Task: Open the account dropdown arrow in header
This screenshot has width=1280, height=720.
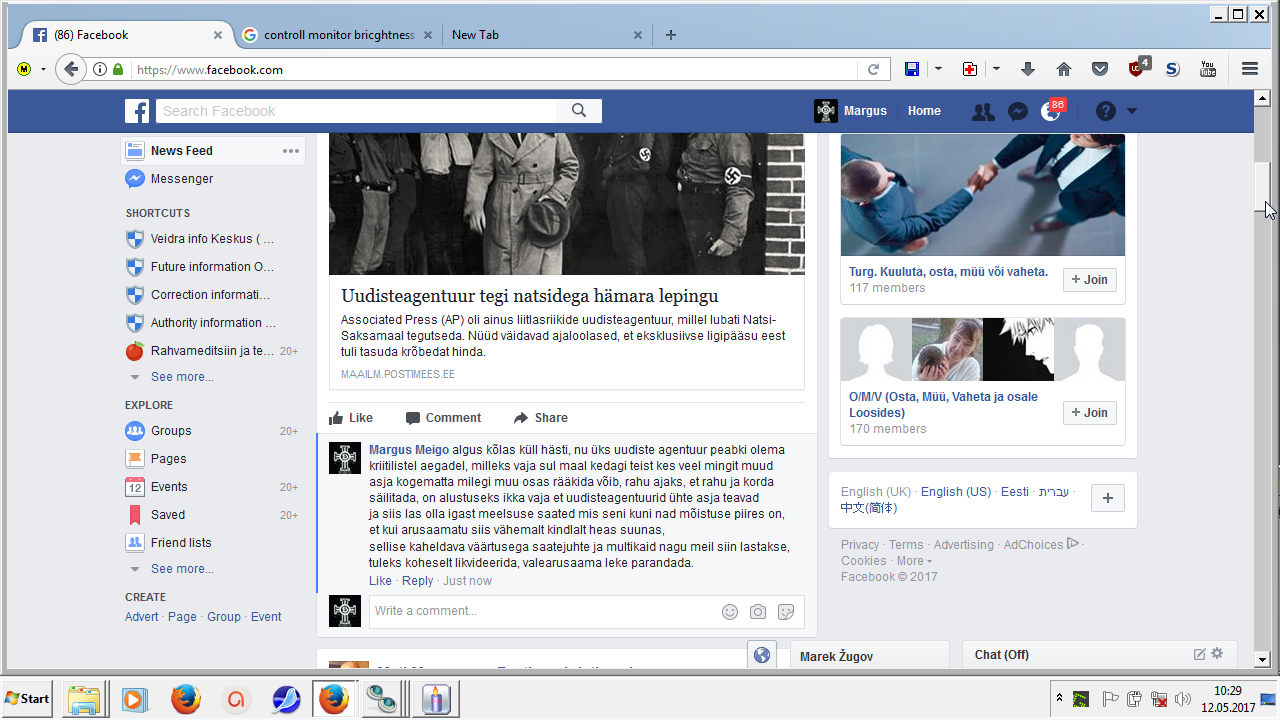Action: 1132,111
